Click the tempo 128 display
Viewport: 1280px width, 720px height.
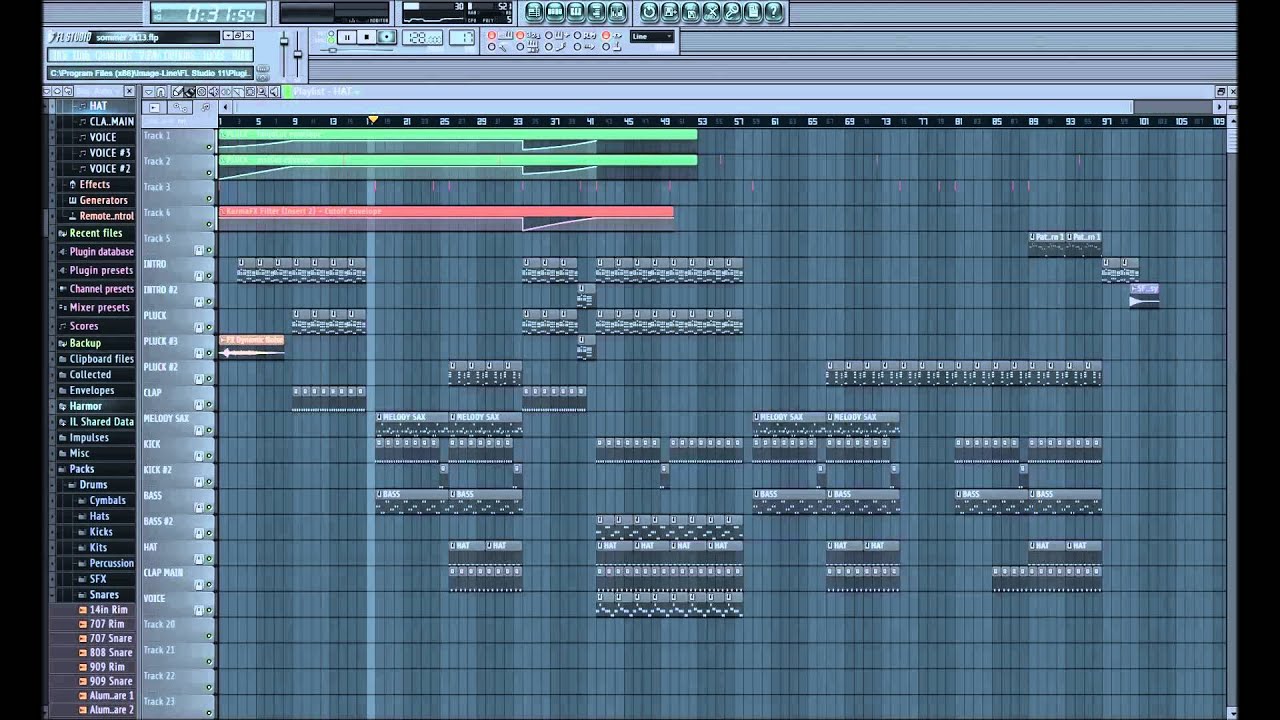(x=422, y=37)
